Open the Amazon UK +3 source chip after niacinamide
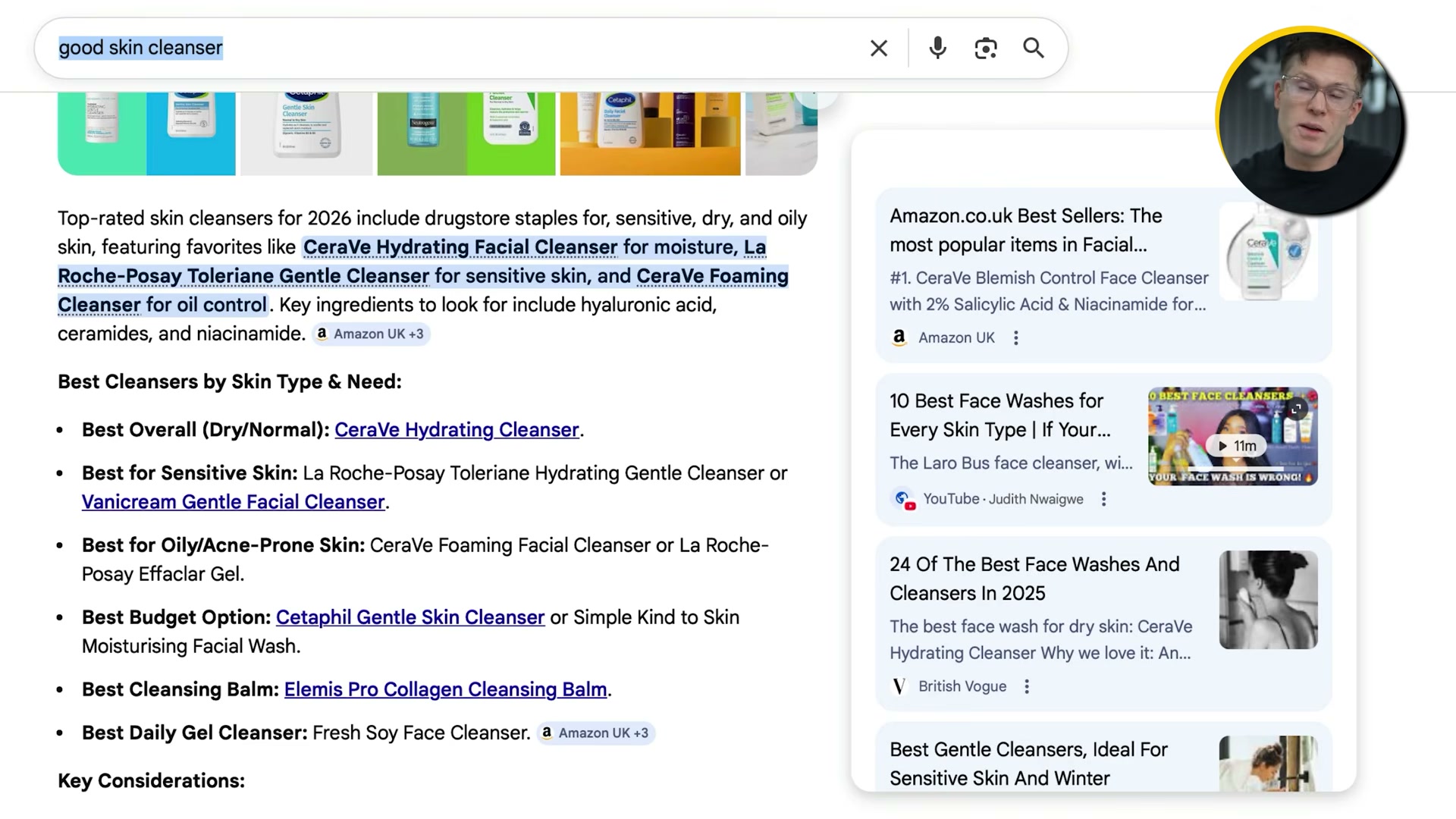 point(371,334)
